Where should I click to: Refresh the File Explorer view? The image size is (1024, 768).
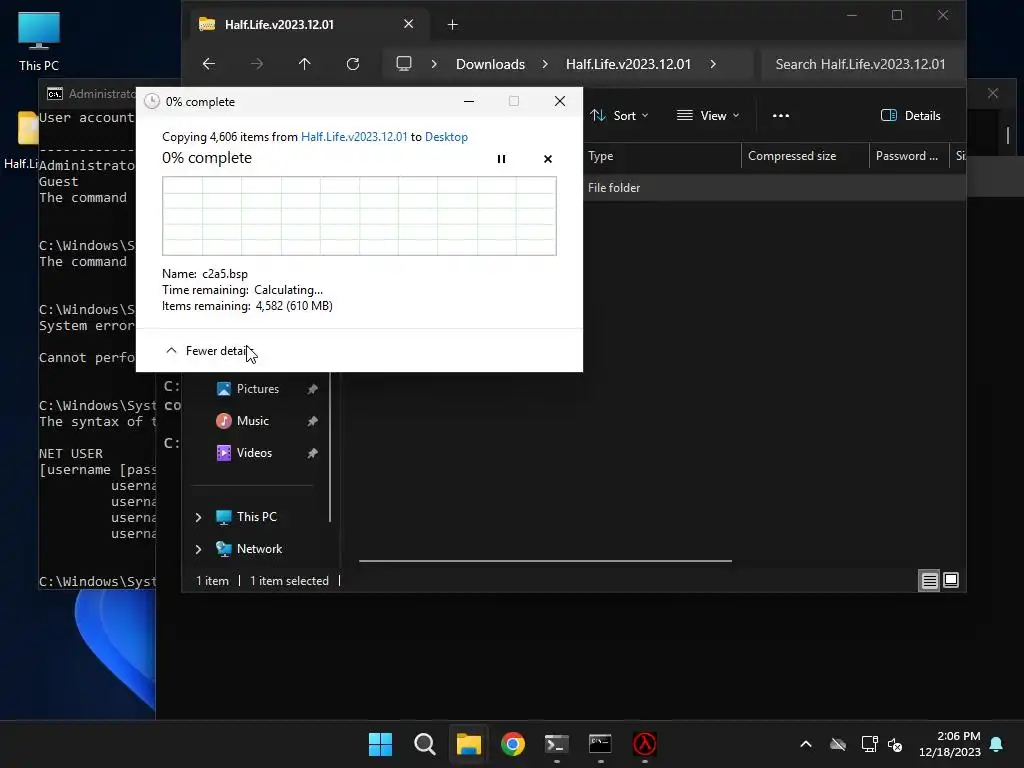[353, 64]
